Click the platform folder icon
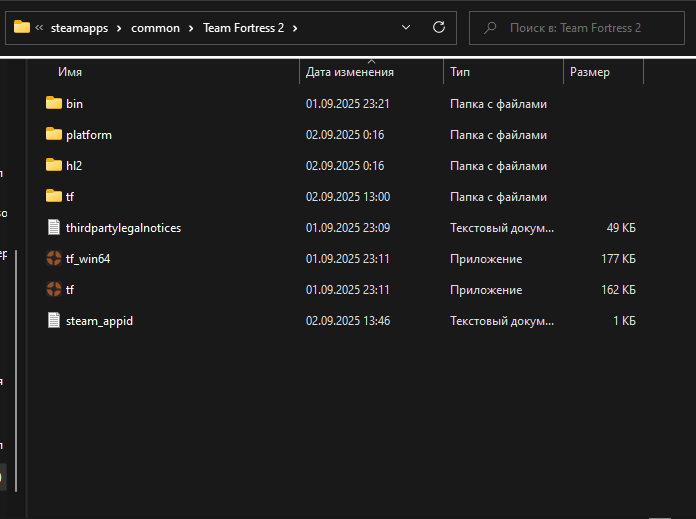696x519 pixels. pos(54,134)
